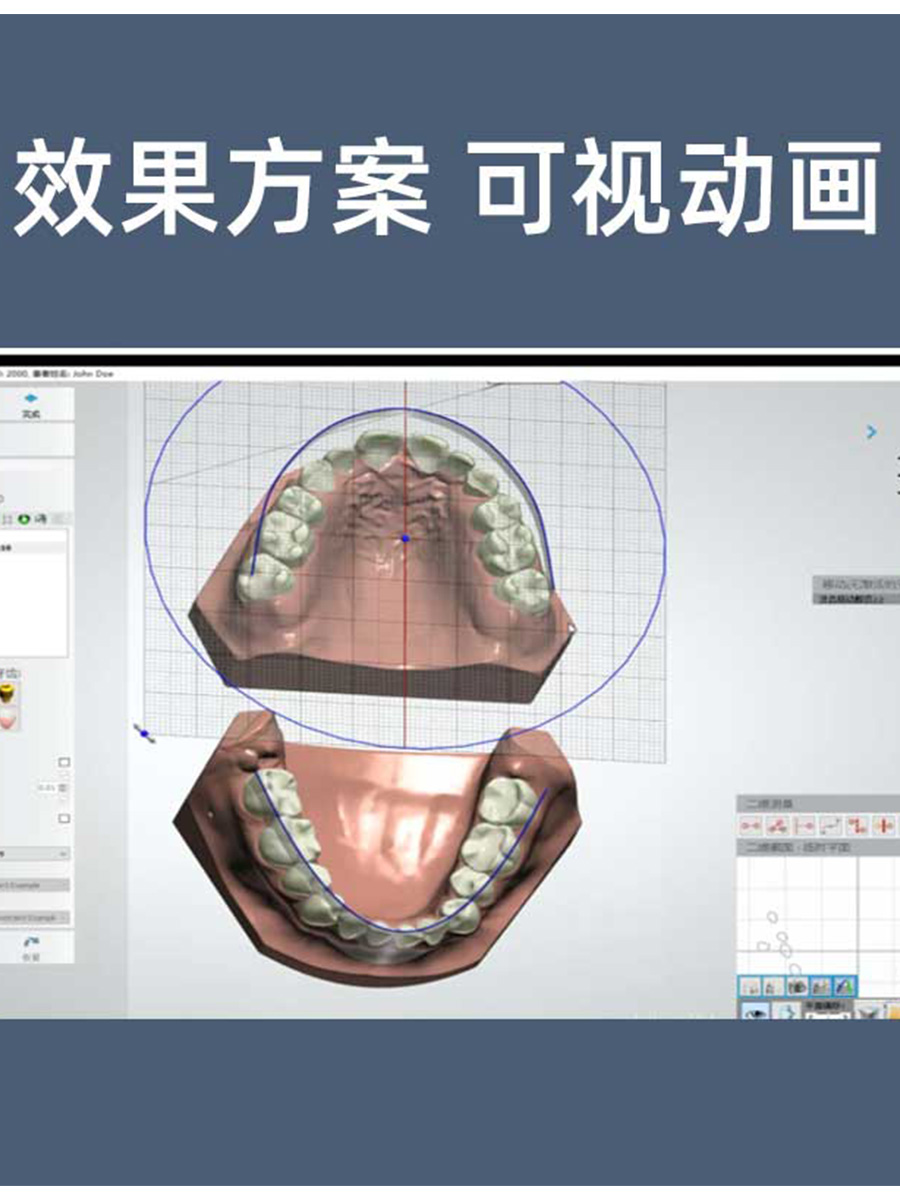900x1200 pixels.
Task: Select the pink tooth icon
Action: click(x=8, y=718)
